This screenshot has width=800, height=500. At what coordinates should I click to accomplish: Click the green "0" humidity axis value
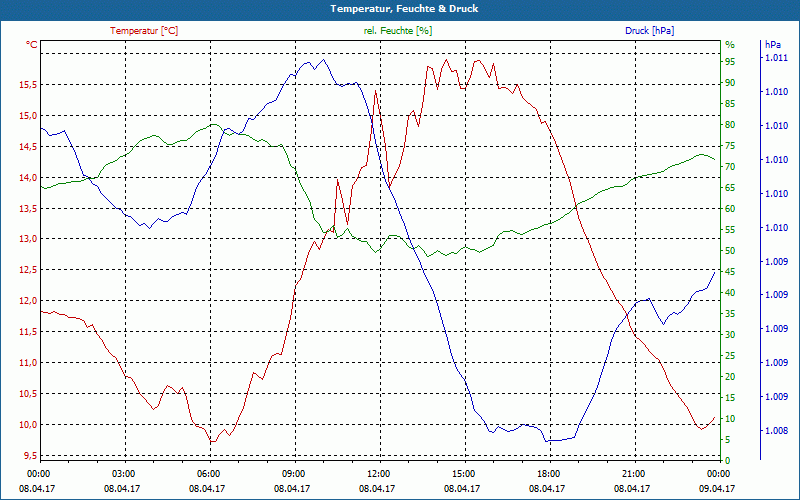[x=728, y=461]
